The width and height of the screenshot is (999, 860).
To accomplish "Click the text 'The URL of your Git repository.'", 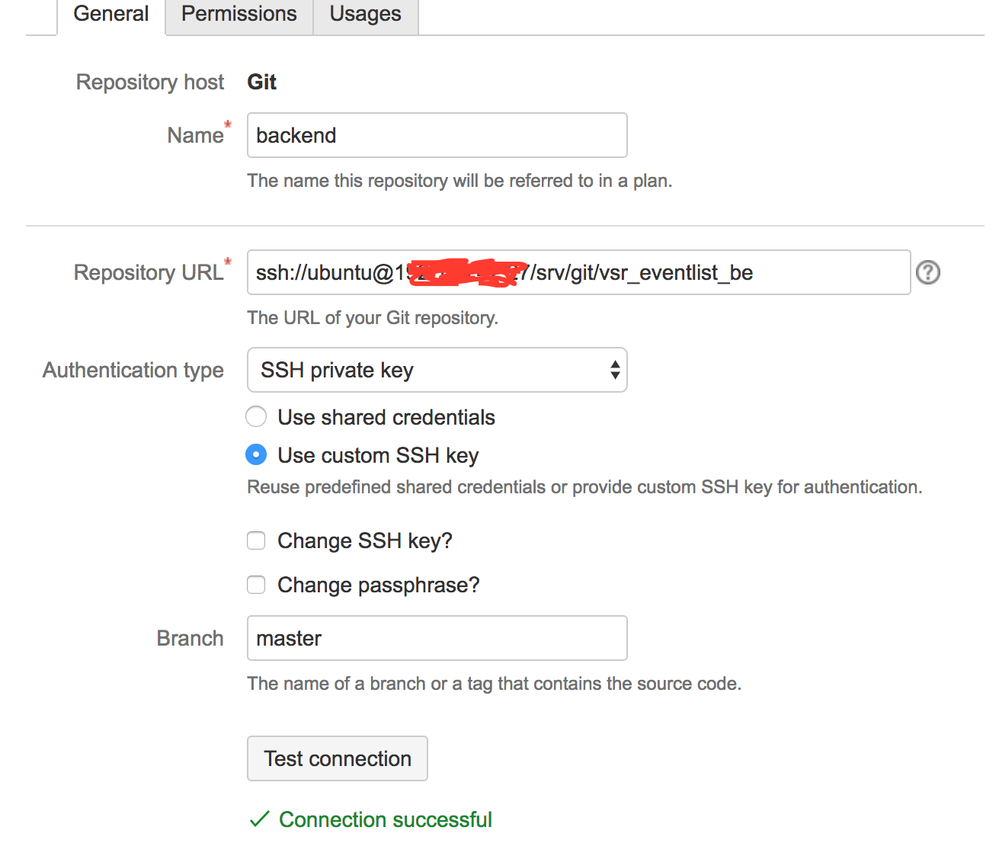I will click(373, 318).
